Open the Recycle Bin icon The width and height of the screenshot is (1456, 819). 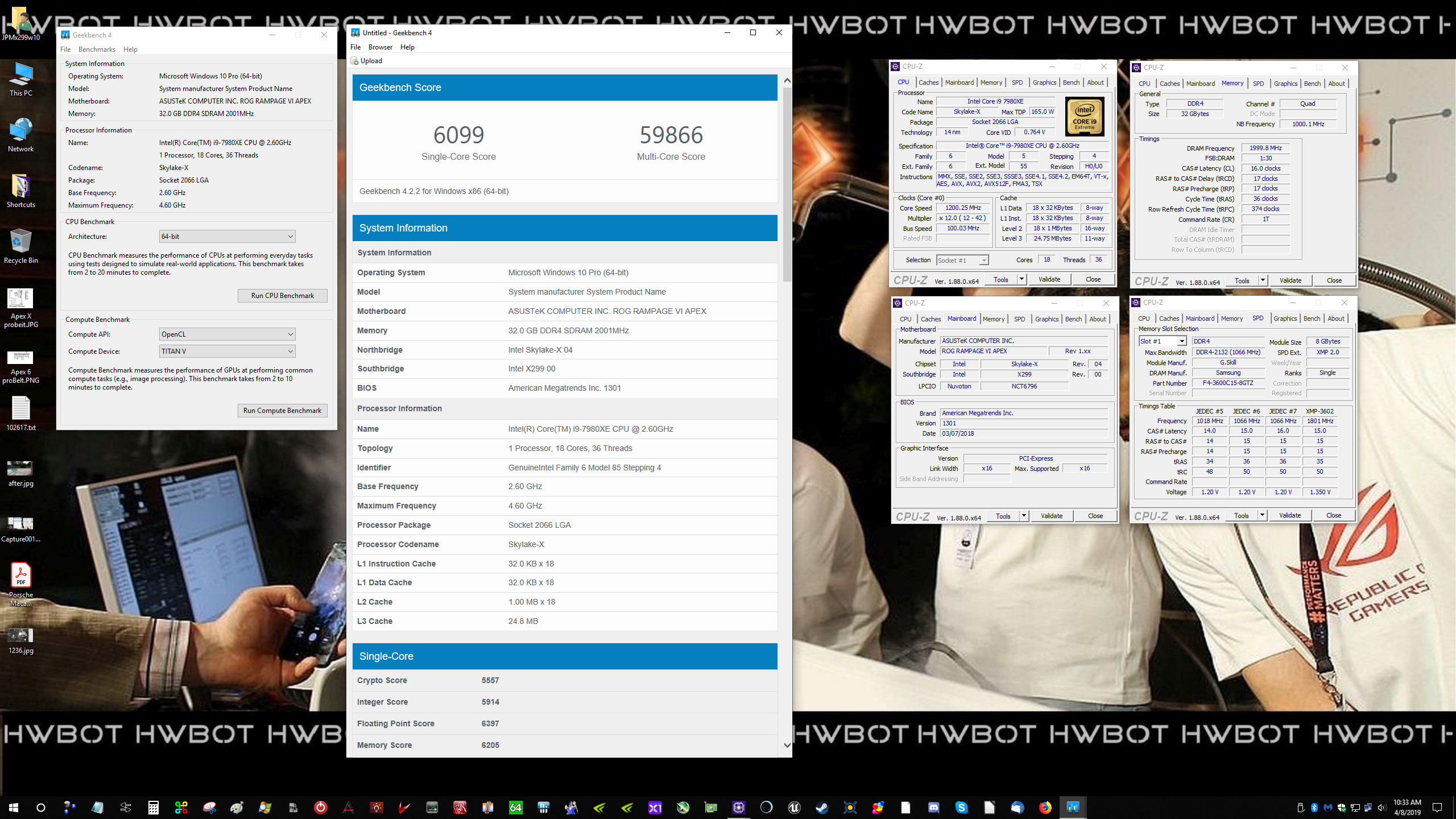point(21,247)
